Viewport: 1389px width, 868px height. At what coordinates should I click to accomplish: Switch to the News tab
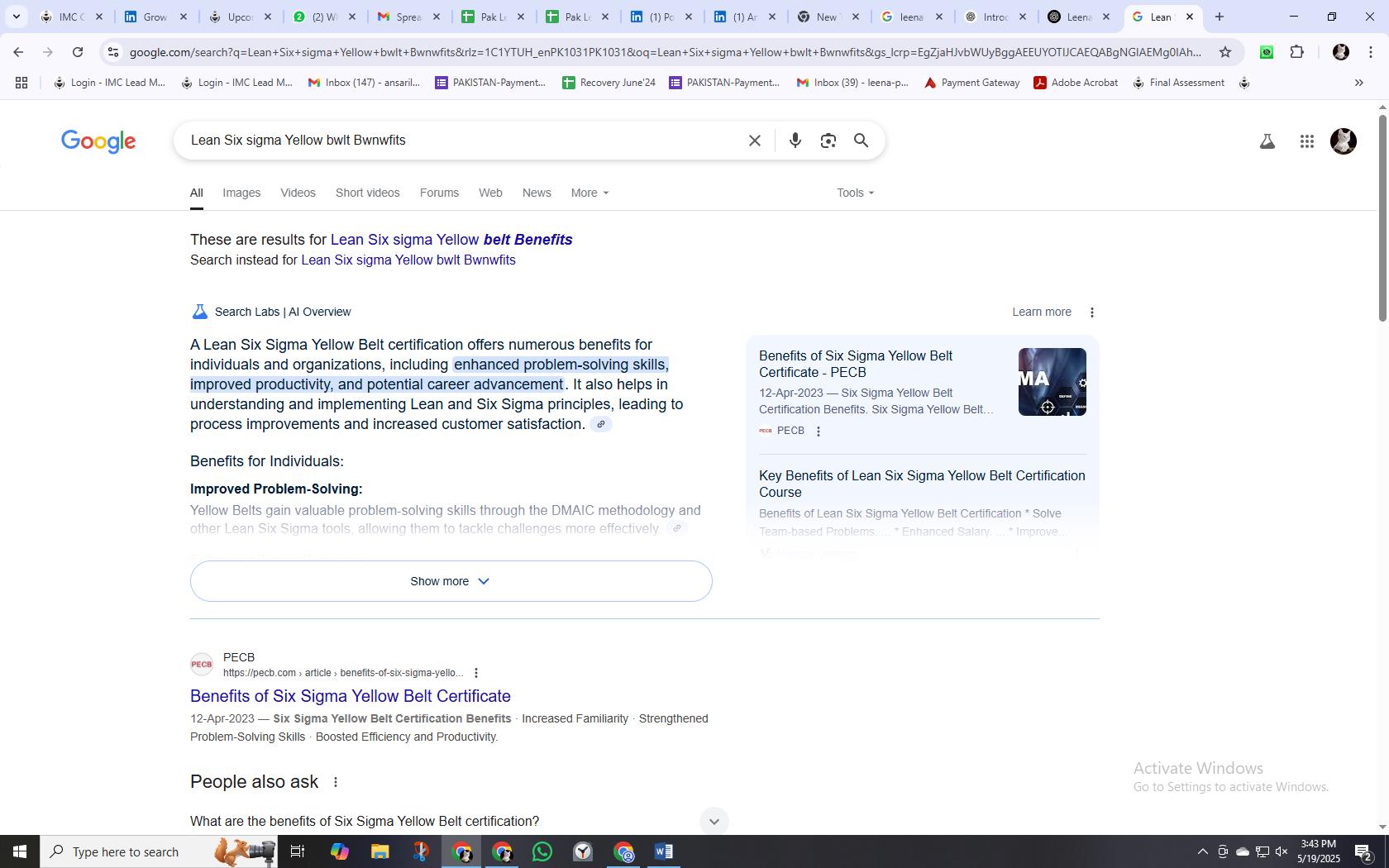(537, 193)
